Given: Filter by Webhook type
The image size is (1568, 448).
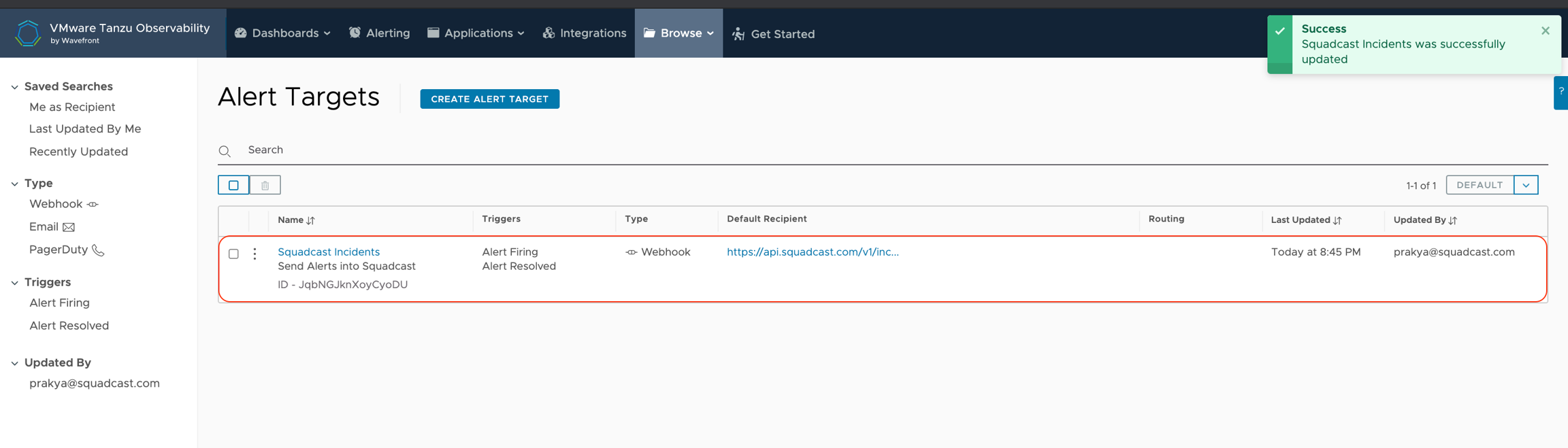Looking at the screenshot, I should (64, 204).
